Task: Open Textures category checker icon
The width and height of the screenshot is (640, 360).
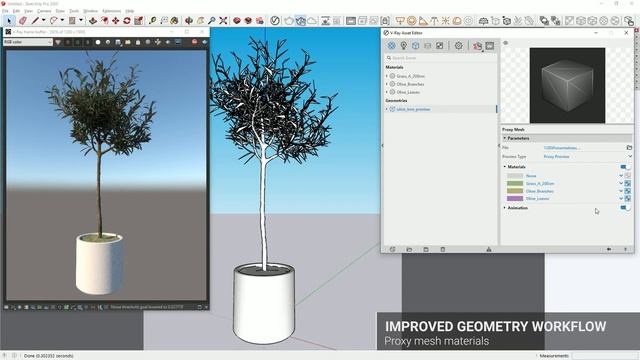Action: point(439,46)
